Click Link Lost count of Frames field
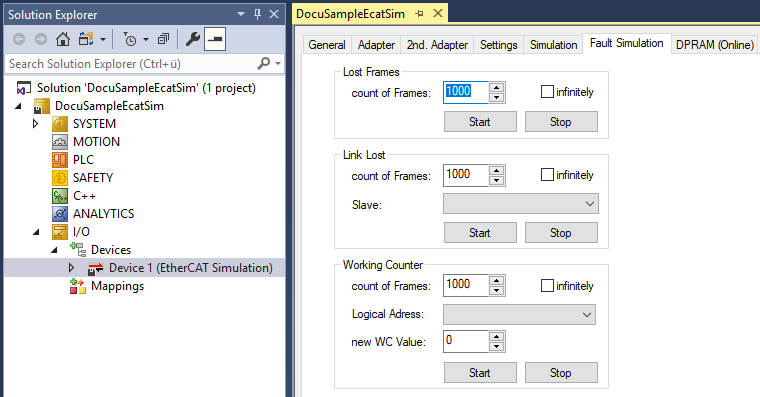Screen dimensions: 760x397 (466, 175)
